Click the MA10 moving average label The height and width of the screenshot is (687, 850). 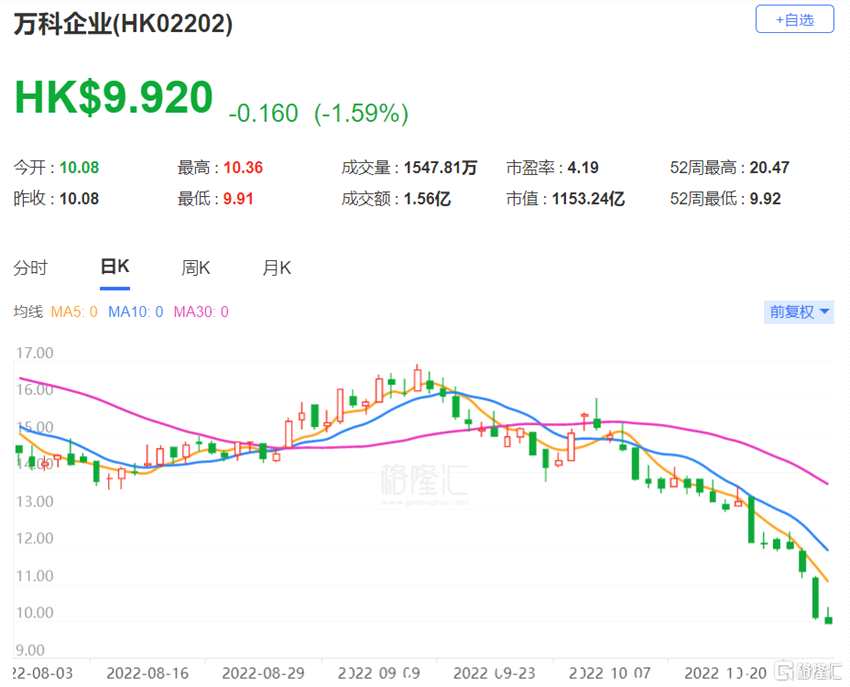pyautogui.click(x=136, y=312)
